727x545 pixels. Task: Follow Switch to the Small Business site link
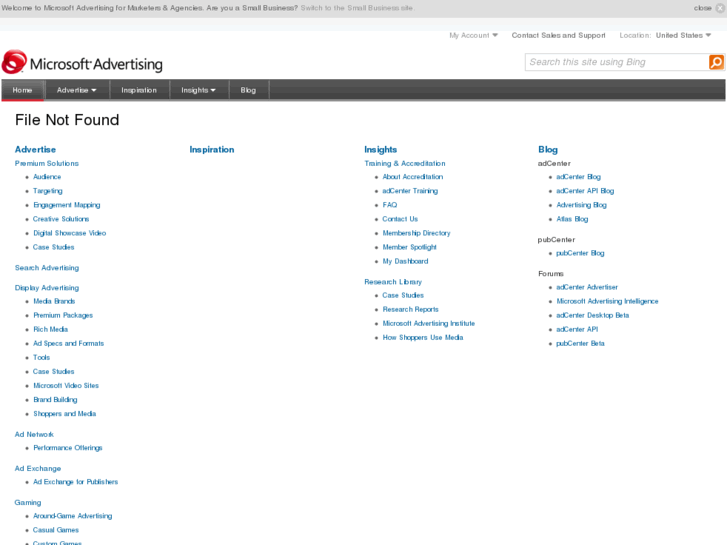pyautogui.click(x=357, y=8)
